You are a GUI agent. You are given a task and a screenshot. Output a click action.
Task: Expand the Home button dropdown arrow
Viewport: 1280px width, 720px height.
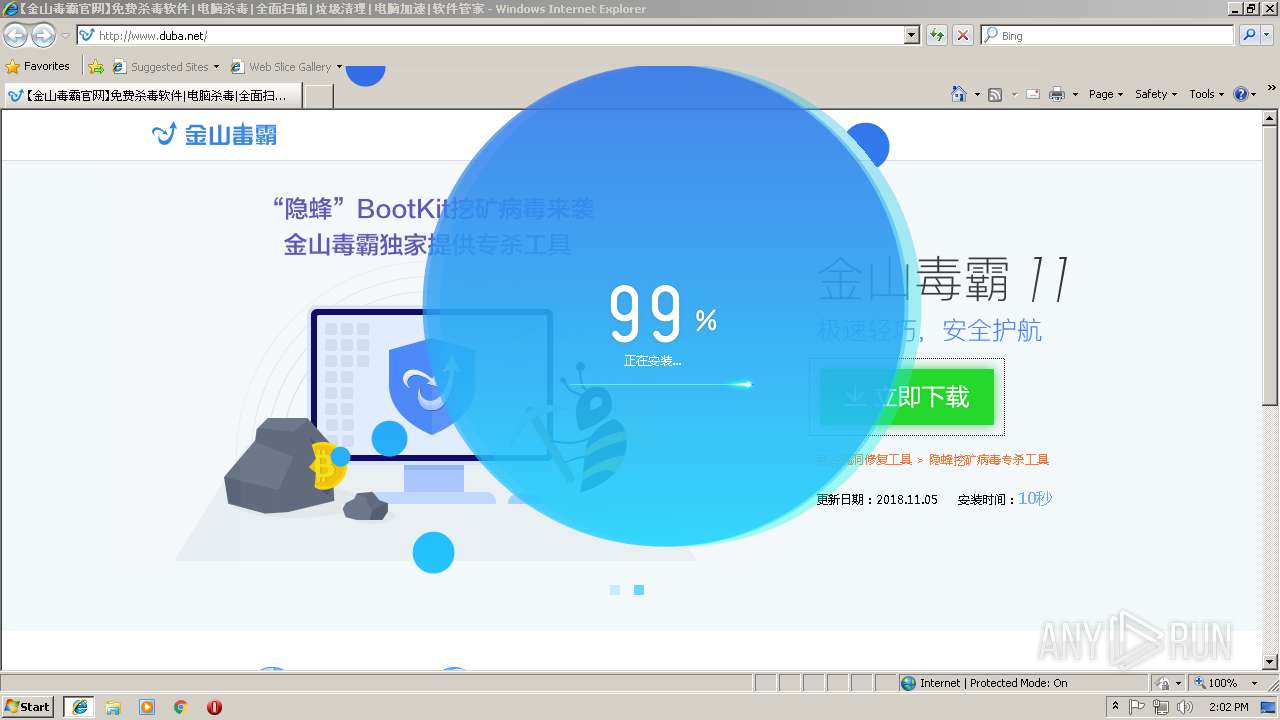977,94
